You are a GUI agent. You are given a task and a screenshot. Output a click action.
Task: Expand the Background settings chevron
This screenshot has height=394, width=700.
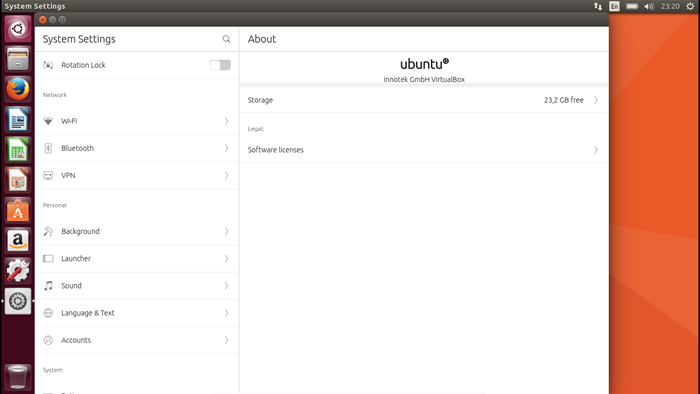(226, 231)
